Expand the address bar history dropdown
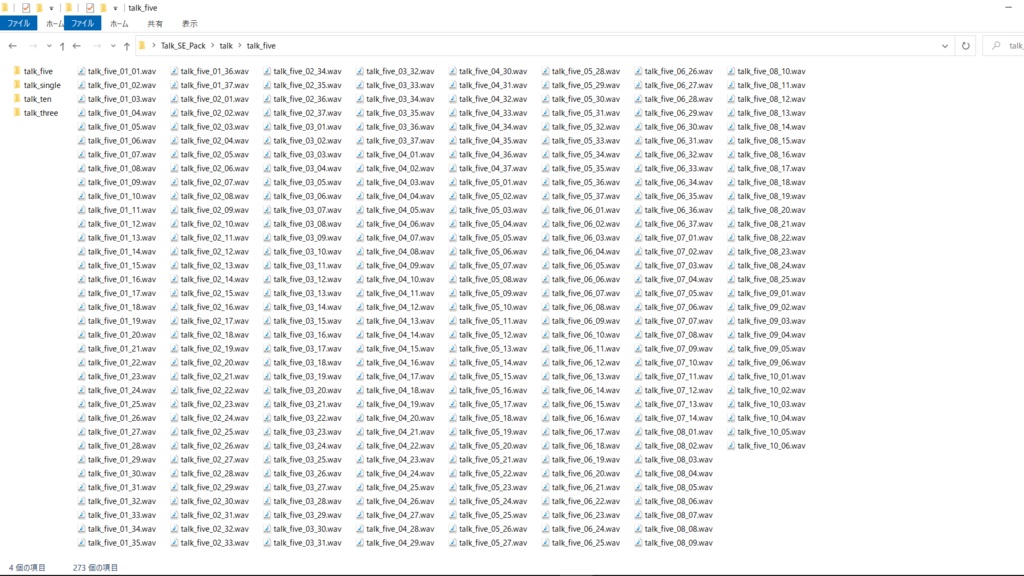Image resolution: width=1024 pixels, height=576 pixels. (x=944, y=46)
